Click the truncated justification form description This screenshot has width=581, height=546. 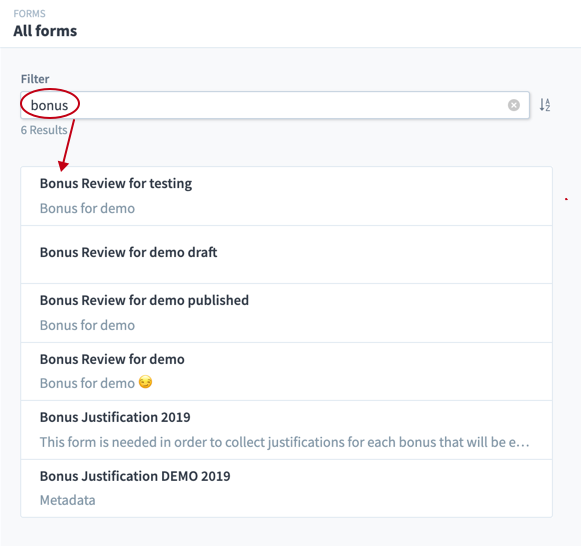[284, 442]
